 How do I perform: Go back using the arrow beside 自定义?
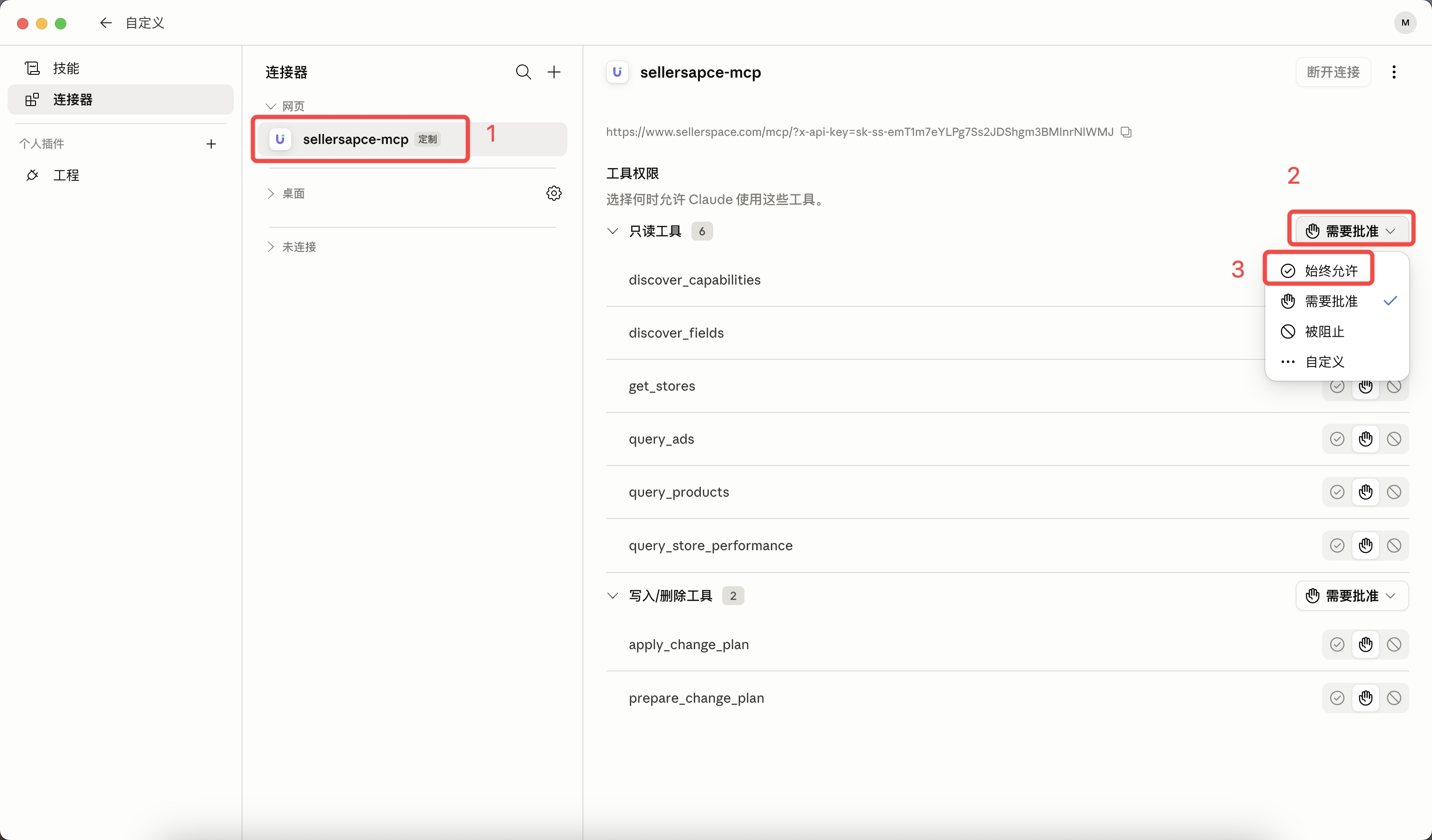coord(106,23)
